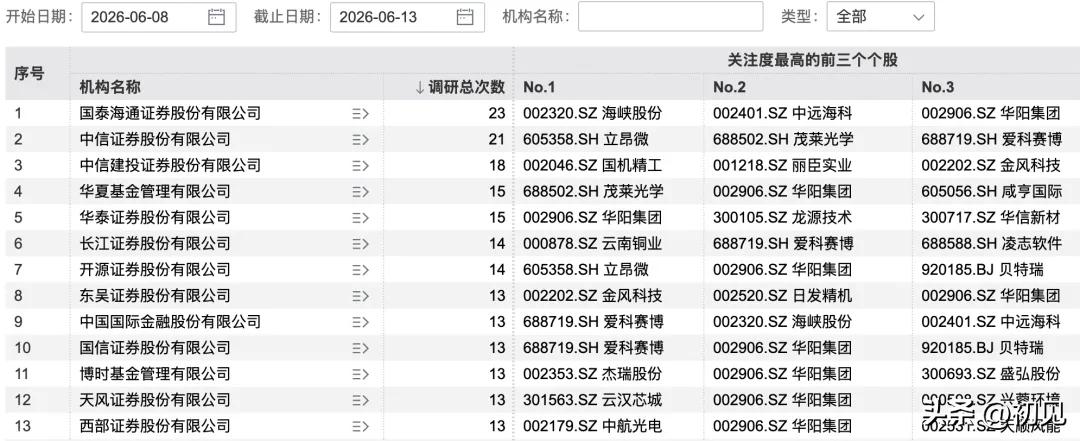The height and width of the screenshot is (441, 1080).
Task: Click stock 688588.SH 凌志软件
Action: pos(991,243)
